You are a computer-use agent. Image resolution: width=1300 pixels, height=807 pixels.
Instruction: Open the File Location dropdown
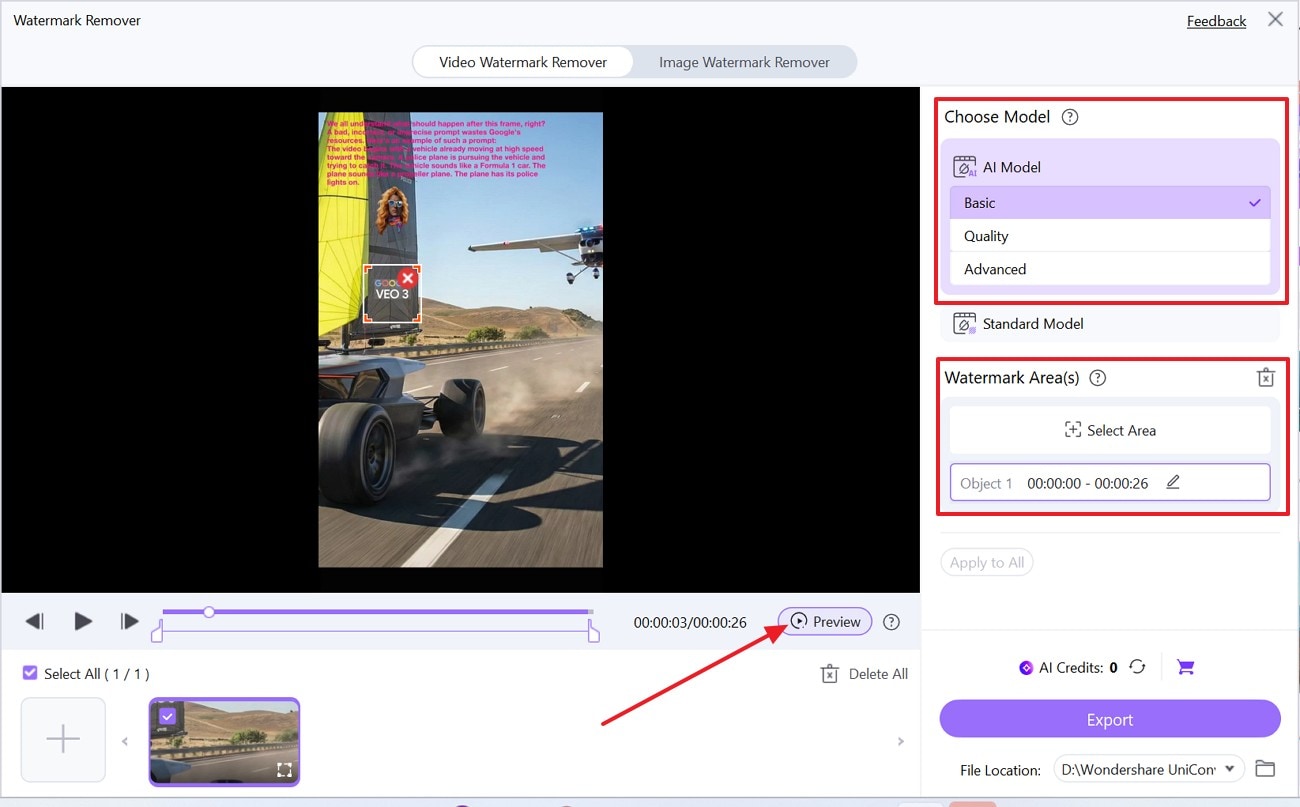click(x=1230, y=769)
